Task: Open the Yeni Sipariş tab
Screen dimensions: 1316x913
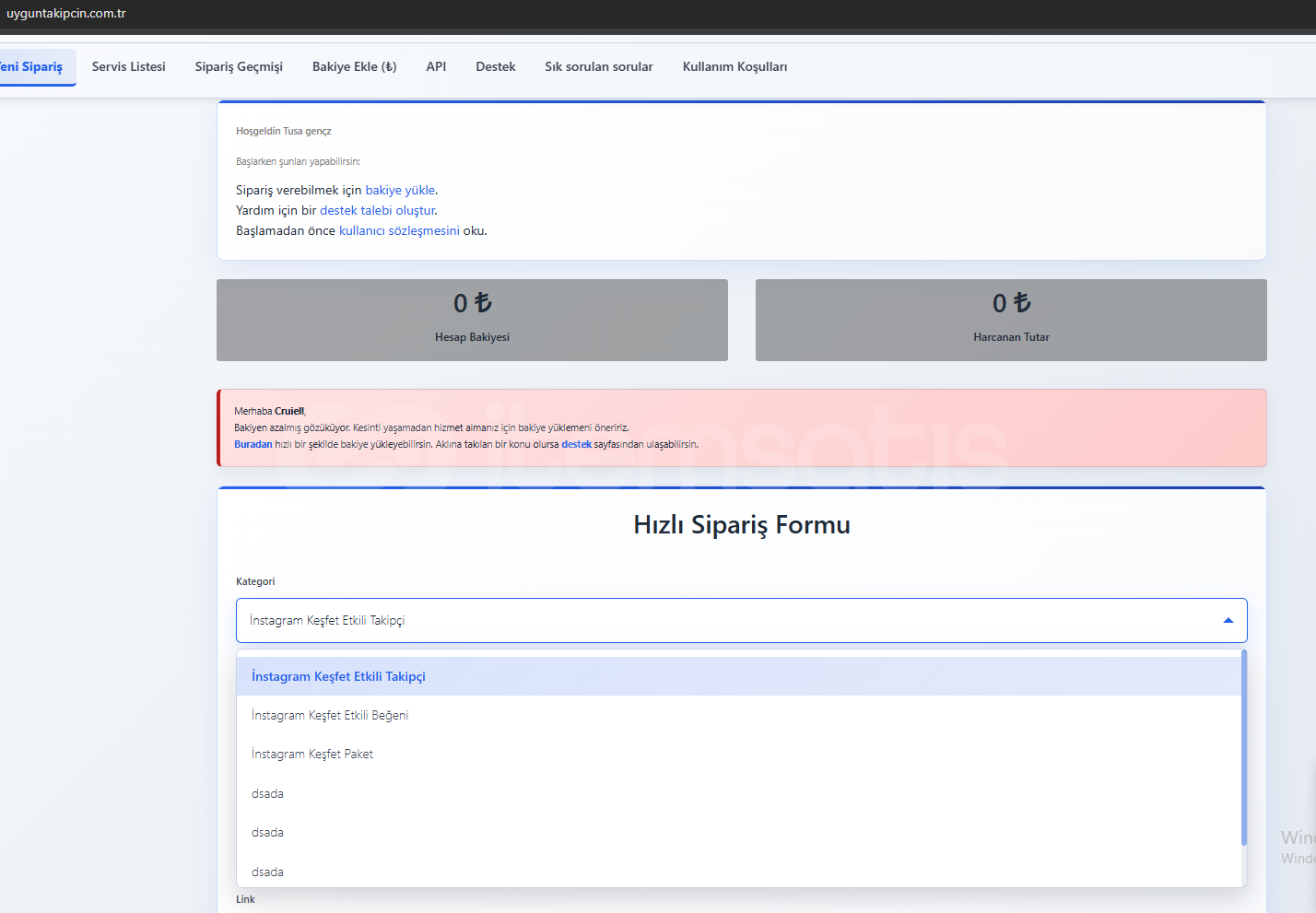Action: (x=33, y=67)
